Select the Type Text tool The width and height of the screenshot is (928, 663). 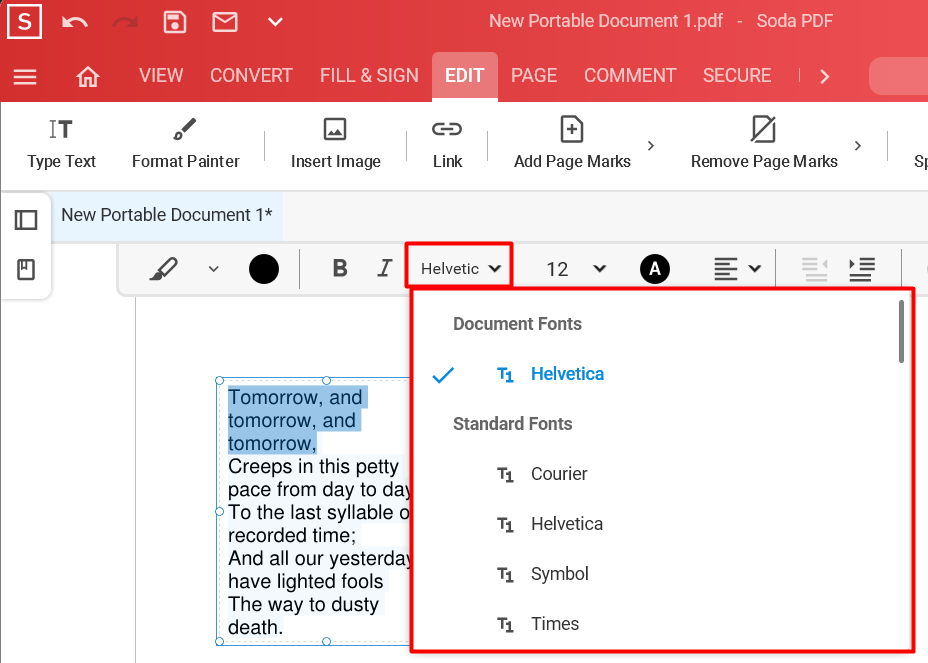[60, 145]
